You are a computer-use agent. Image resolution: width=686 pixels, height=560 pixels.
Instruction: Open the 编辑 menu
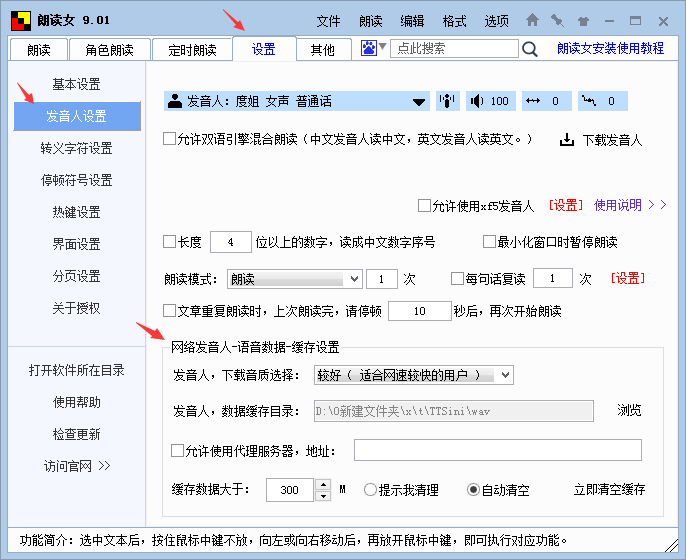click(x=412, y=21)
